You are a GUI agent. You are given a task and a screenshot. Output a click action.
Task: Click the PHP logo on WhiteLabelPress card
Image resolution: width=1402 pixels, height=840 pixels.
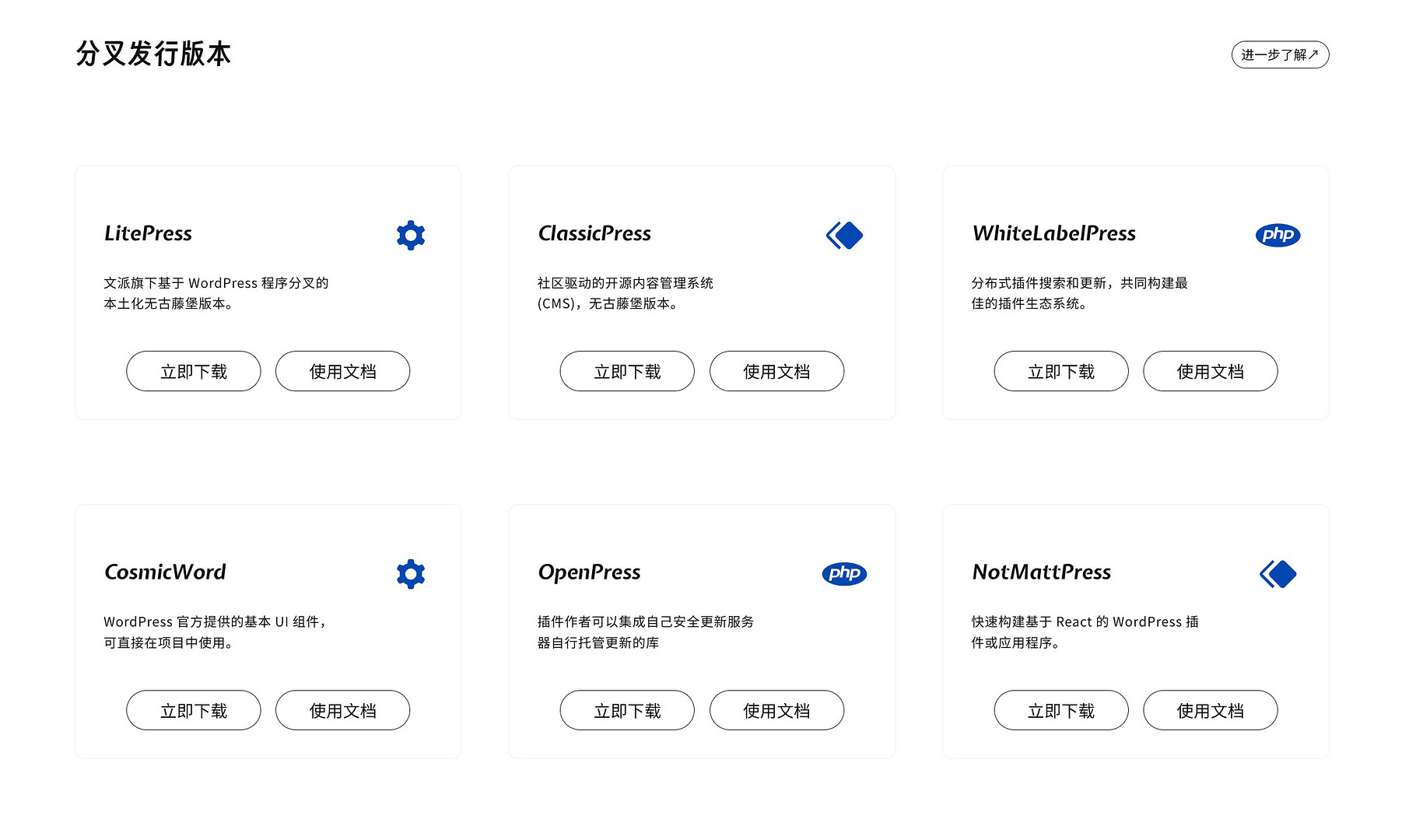coord(1278,235)
